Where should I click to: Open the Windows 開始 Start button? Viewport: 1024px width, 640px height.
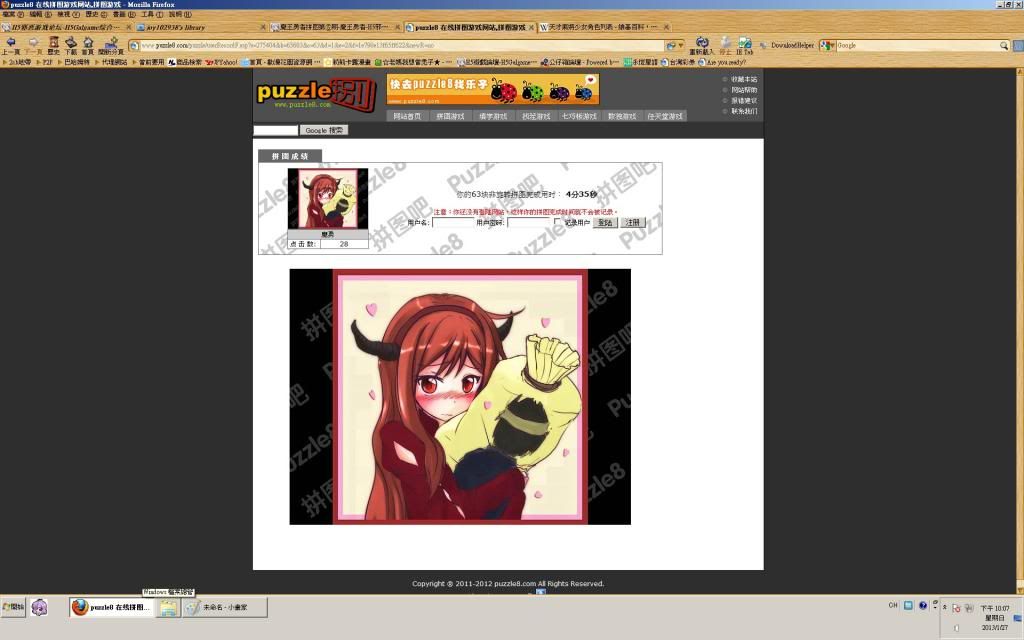point(13,607)
